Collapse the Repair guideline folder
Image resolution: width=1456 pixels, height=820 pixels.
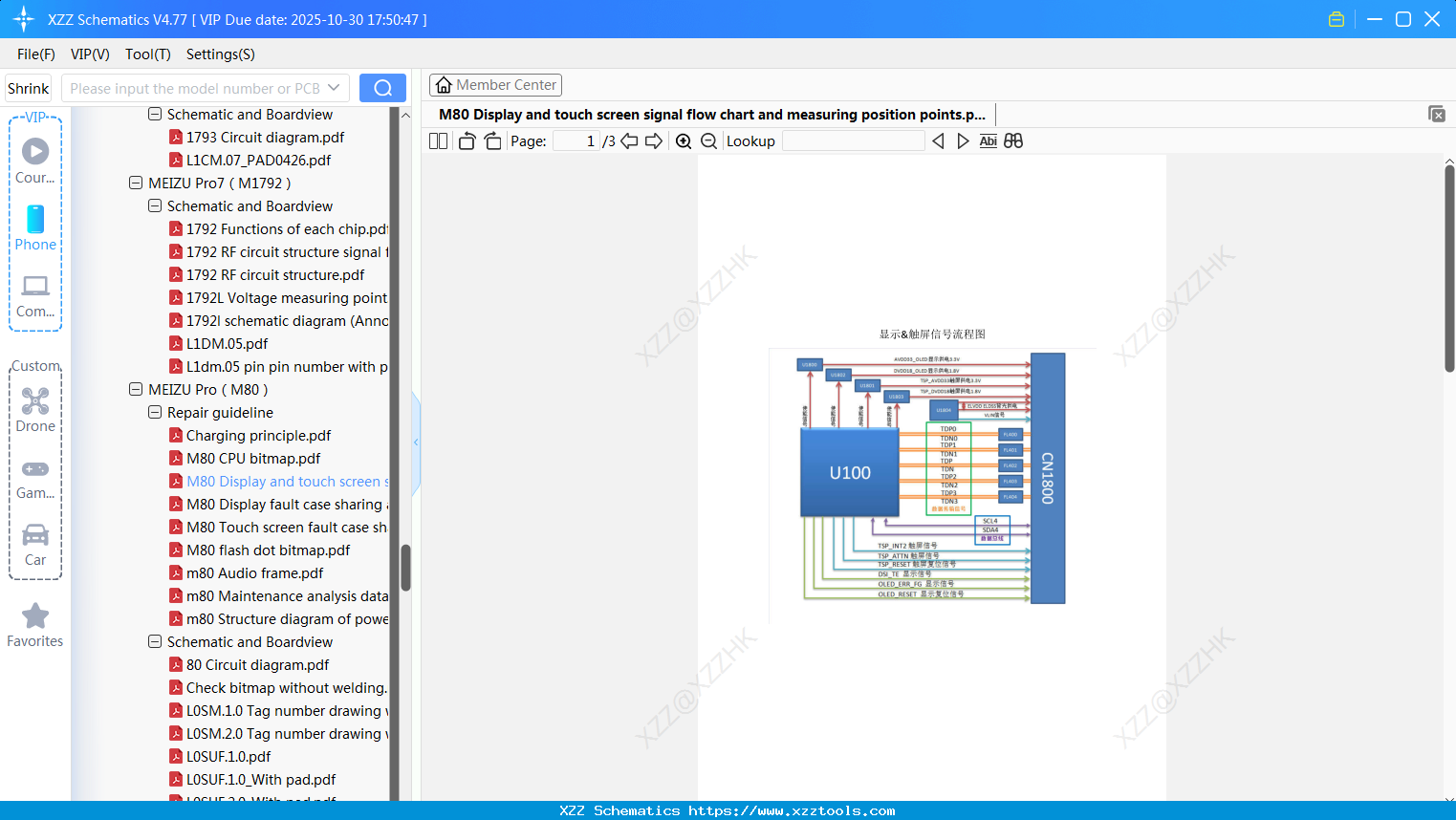(155, 412)
